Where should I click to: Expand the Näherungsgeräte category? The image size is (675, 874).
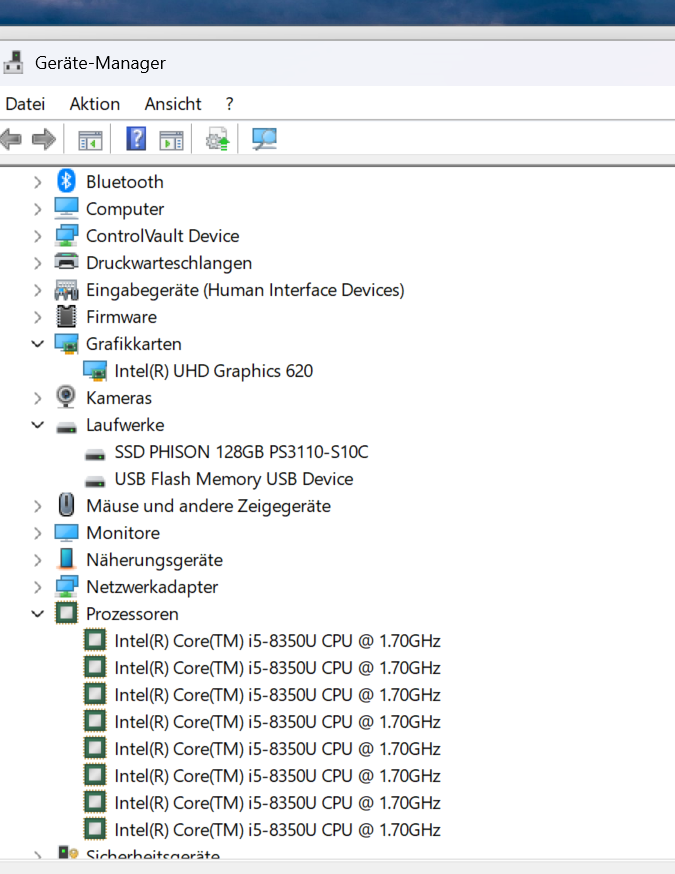(37, 560)
